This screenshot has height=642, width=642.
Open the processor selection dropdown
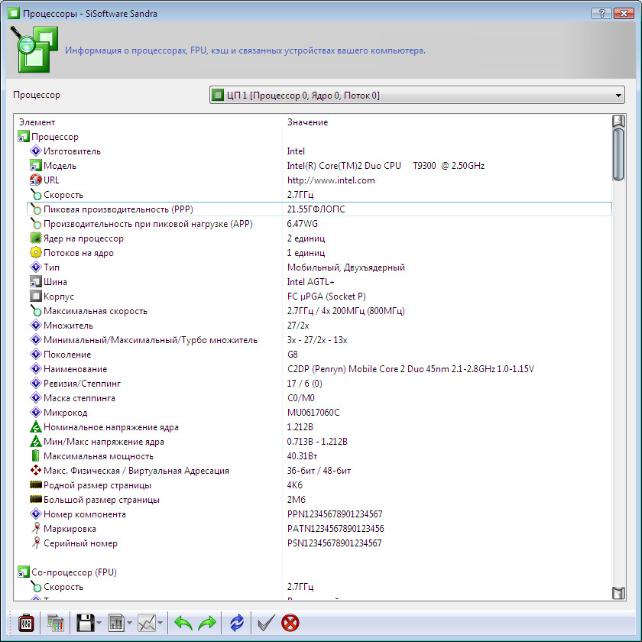(416, 95)
